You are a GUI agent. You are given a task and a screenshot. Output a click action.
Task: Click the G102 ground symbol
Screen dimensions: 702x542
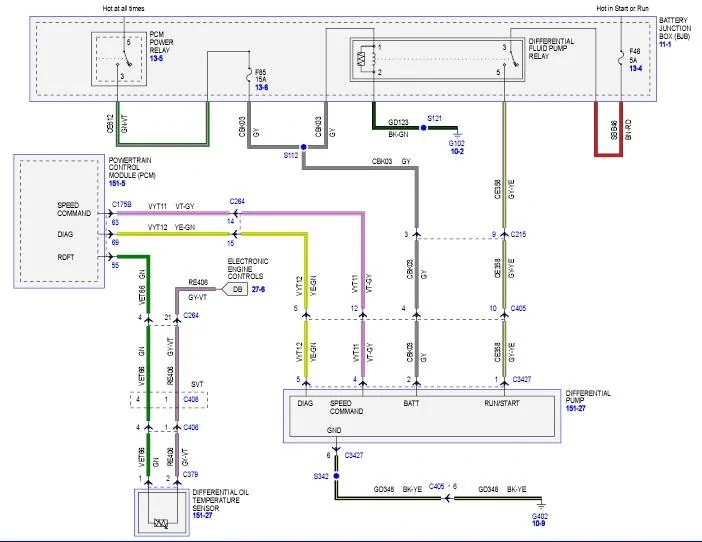point(457,133)
